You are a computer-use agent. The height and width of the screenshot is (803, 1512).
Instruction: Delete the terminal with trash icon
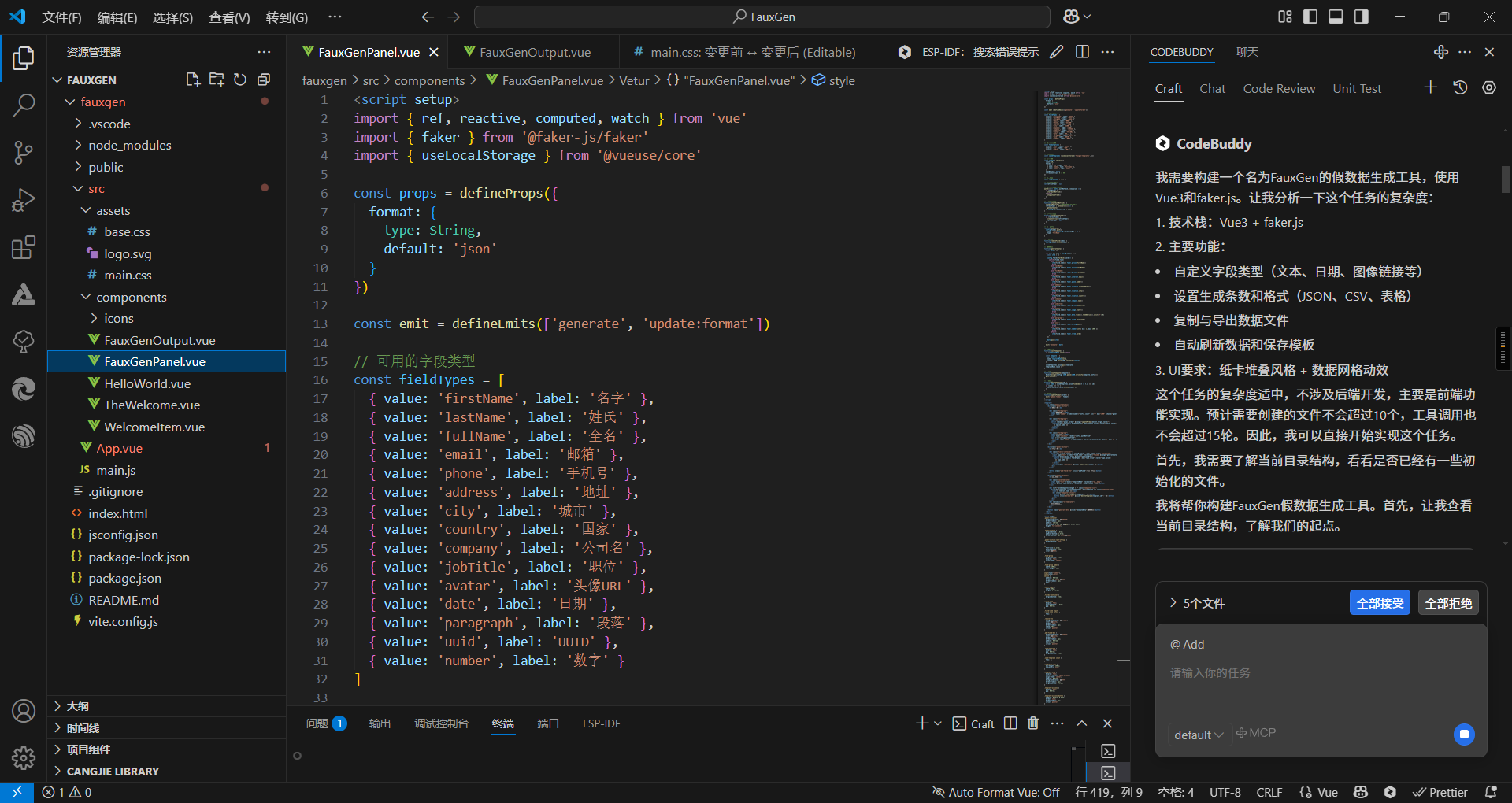1033,723
